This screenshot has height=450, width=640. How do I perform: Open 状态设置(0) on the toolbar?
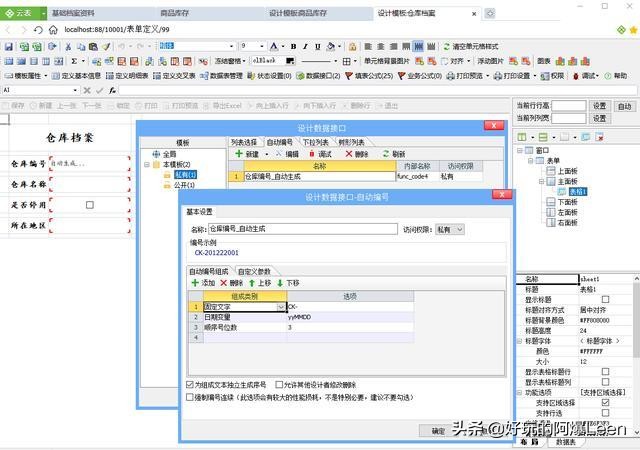(x=269, y=76)
